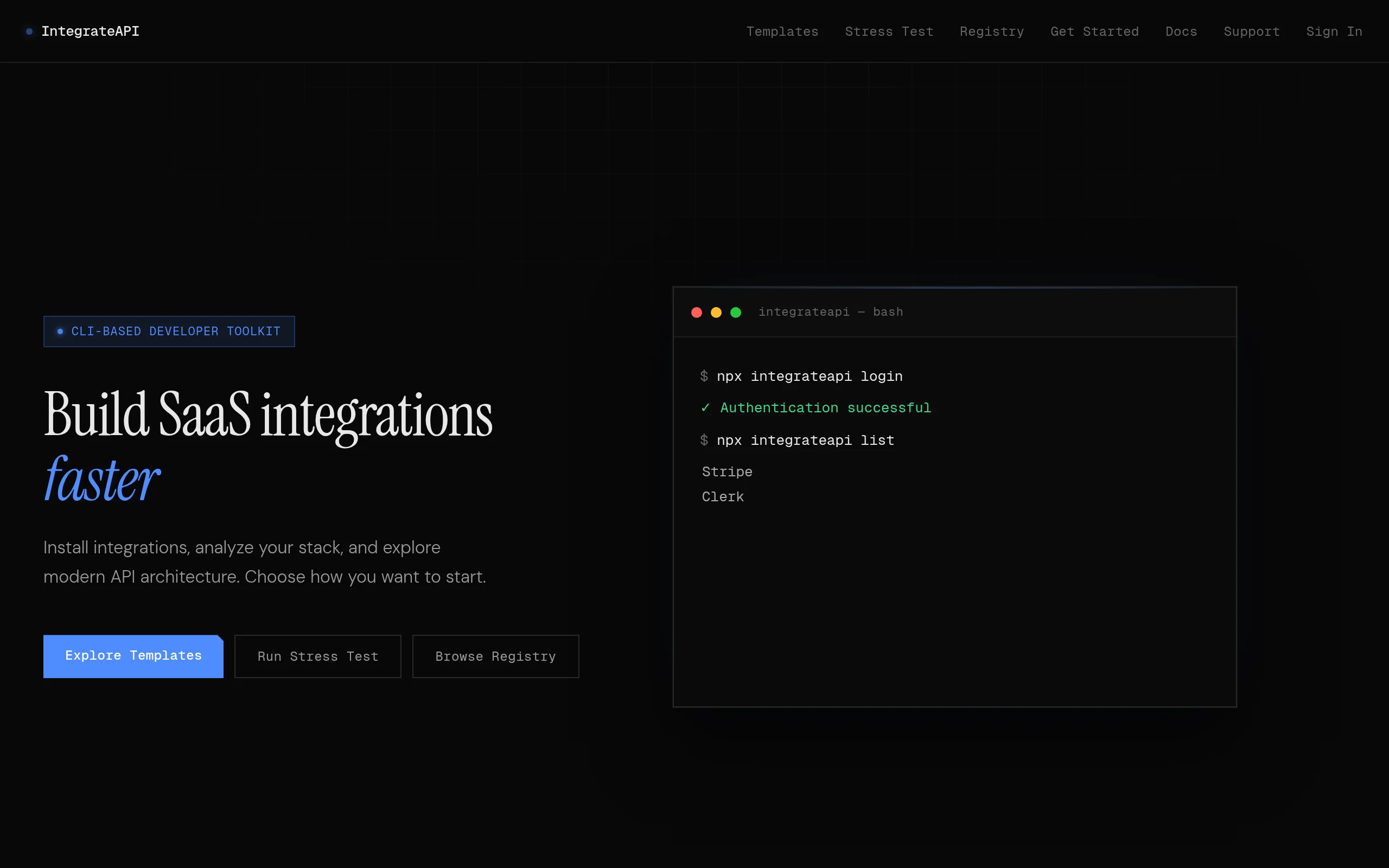The height and width of the screenshot is (868, 1389).
Task: Click the blue dot beside IntegrateAPI logo
Action: coord(29,31)
